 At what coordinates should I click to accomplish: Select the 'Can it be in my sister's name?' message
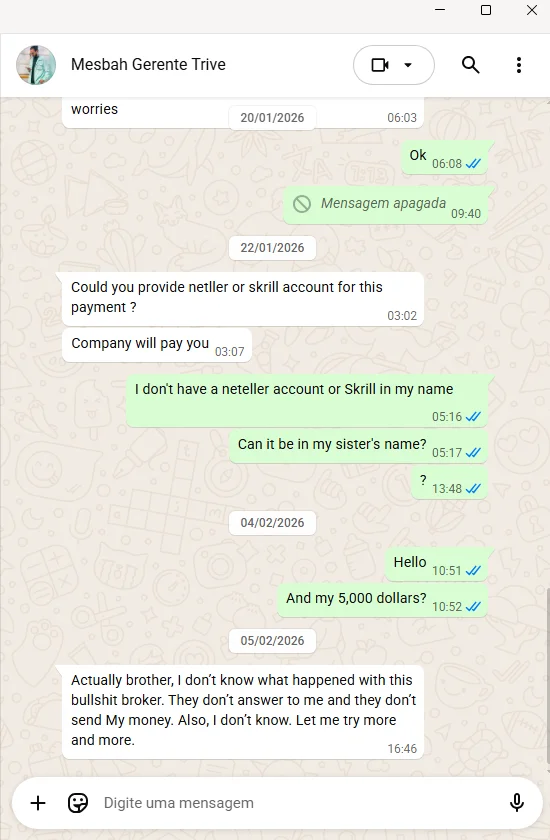358,446
